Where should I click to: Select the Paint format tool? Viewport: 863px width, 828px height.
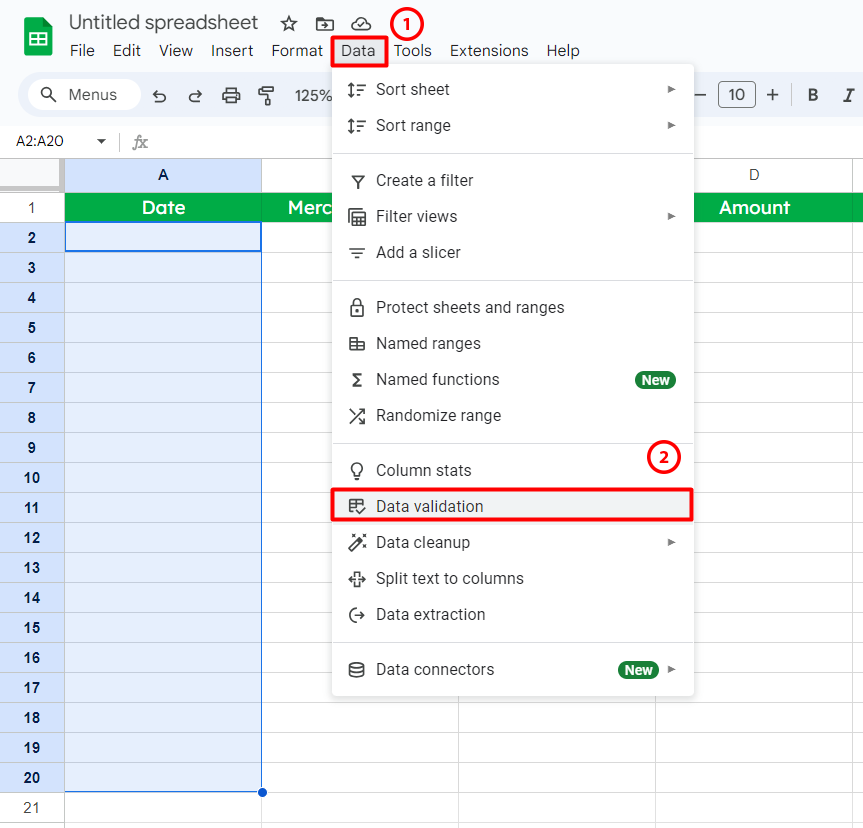[266, 96]
